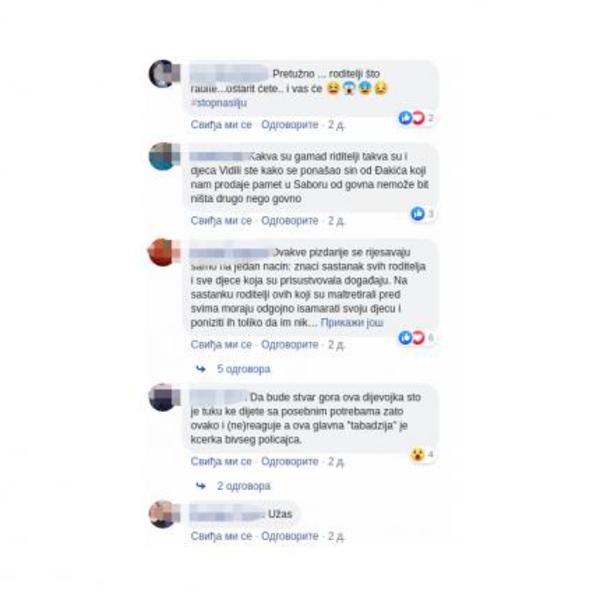Click the '2 д.' timestamp of 'Da bude stvar gora' comment
This screenshot has width=600, height=600.
point(336,462)
